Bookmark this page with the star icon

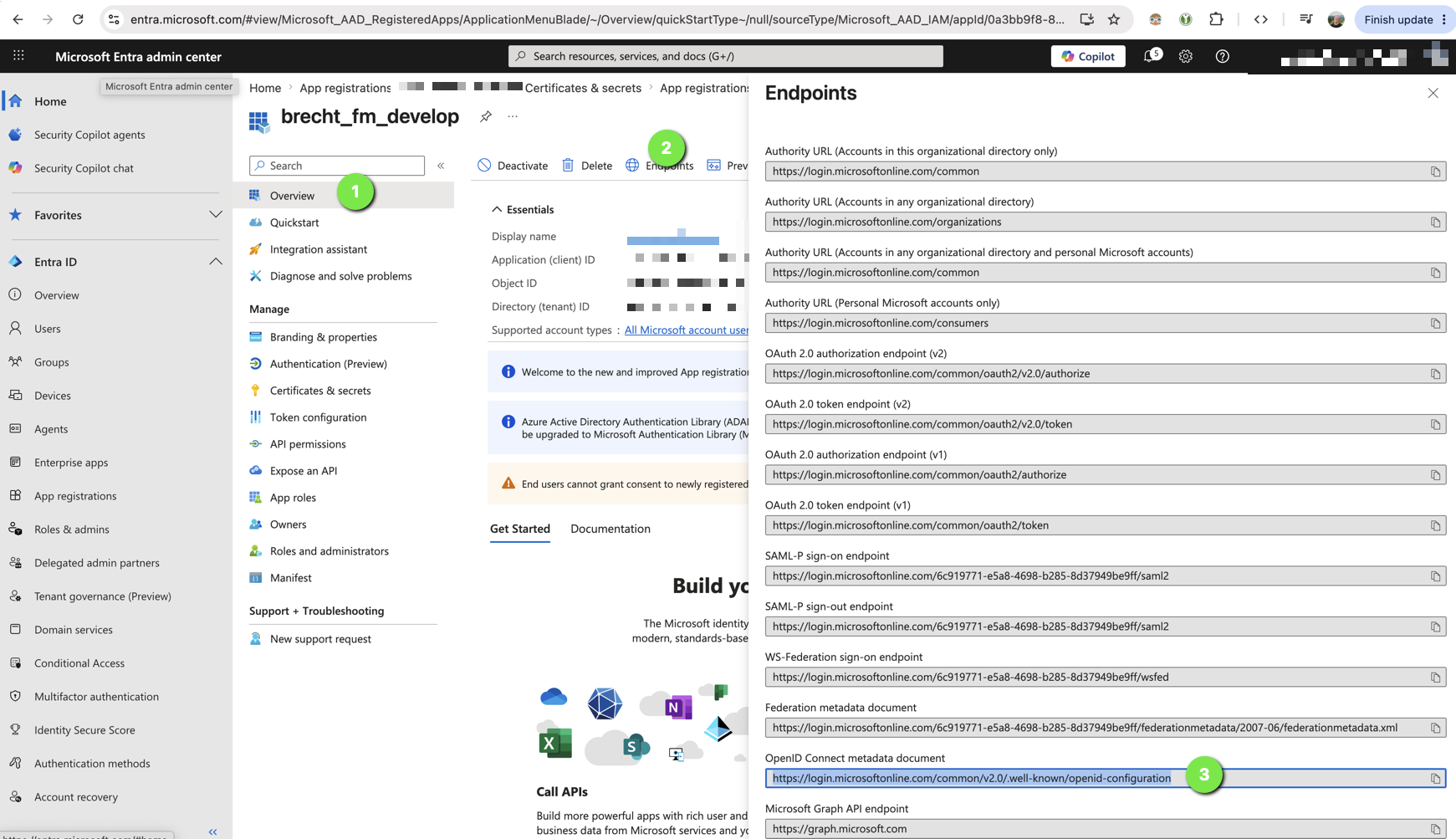coord(1114,19)
